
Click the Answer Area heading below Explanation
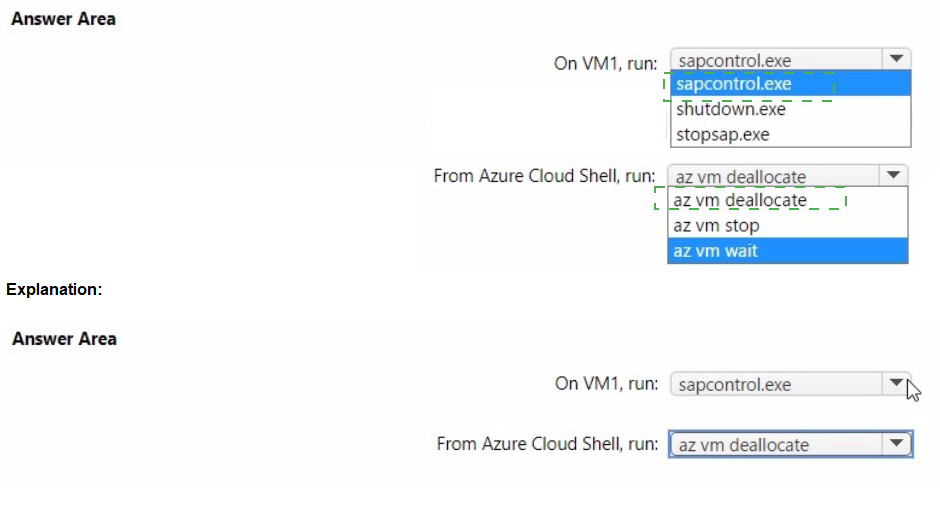click(64, 339)
